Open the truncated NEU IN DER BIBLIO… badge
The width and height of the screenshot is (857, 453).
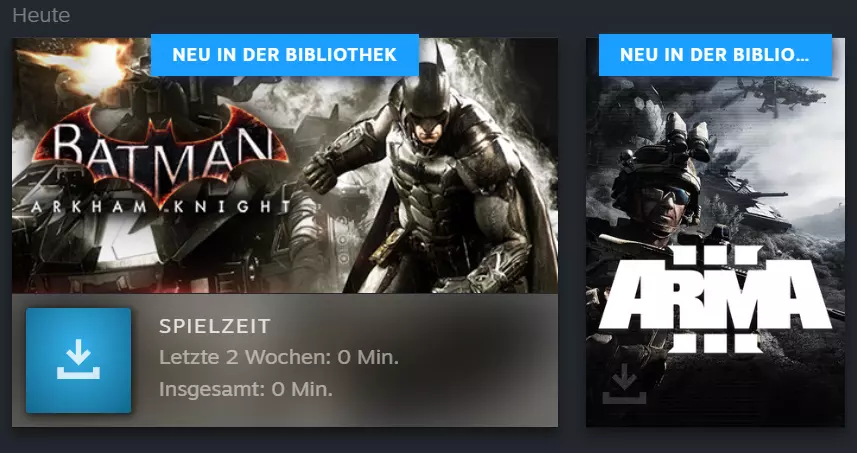click(715, 55)
